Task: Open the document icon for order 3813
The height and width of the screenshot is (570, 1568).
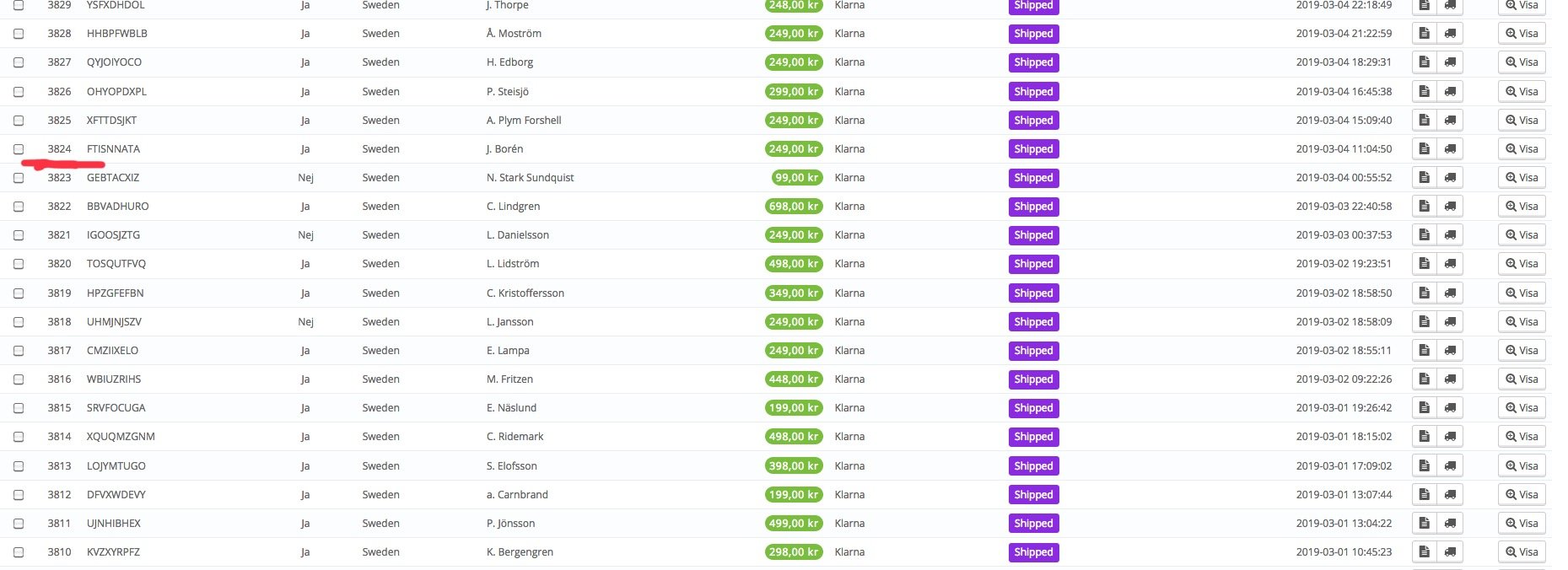Action: (x=1424, y=466)
